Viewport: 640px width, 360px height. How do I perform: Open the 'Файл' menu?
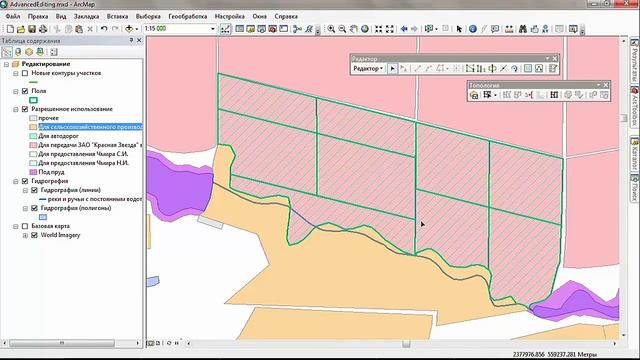pos(13,16)
